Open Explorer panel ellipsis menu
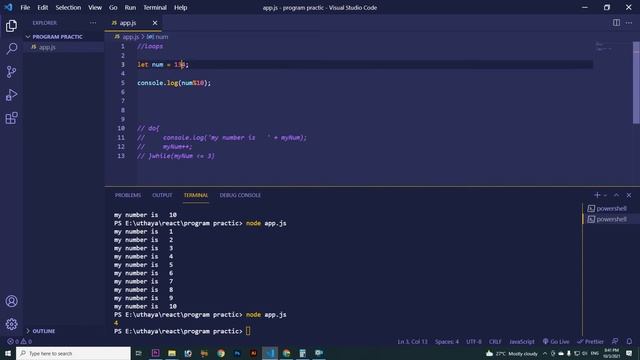The height and width of the screenshot is (360, 640). 93,23
